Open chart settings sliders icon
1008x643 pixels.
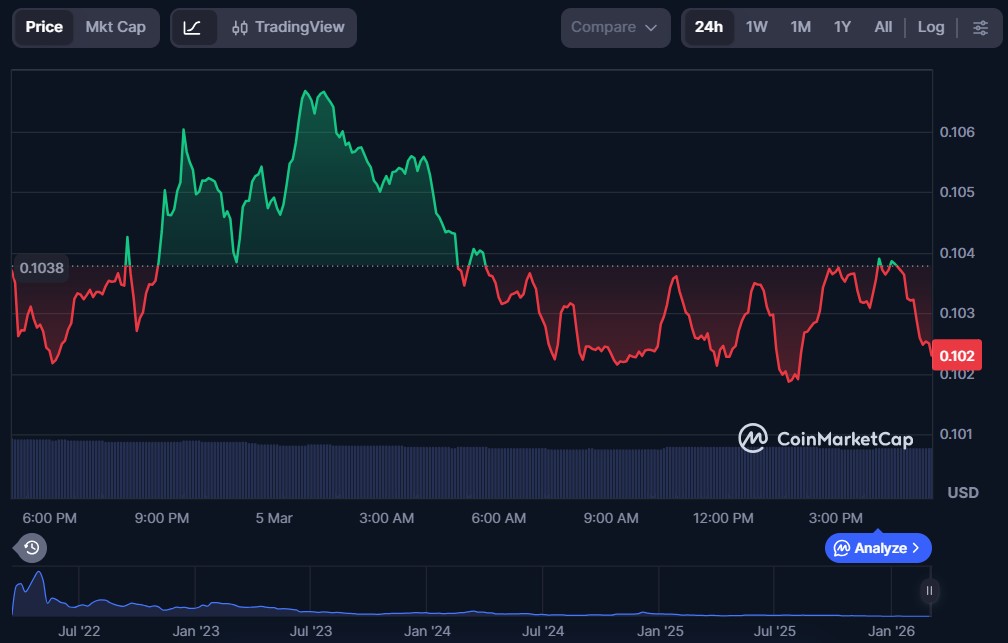click(x=980, y=28)
